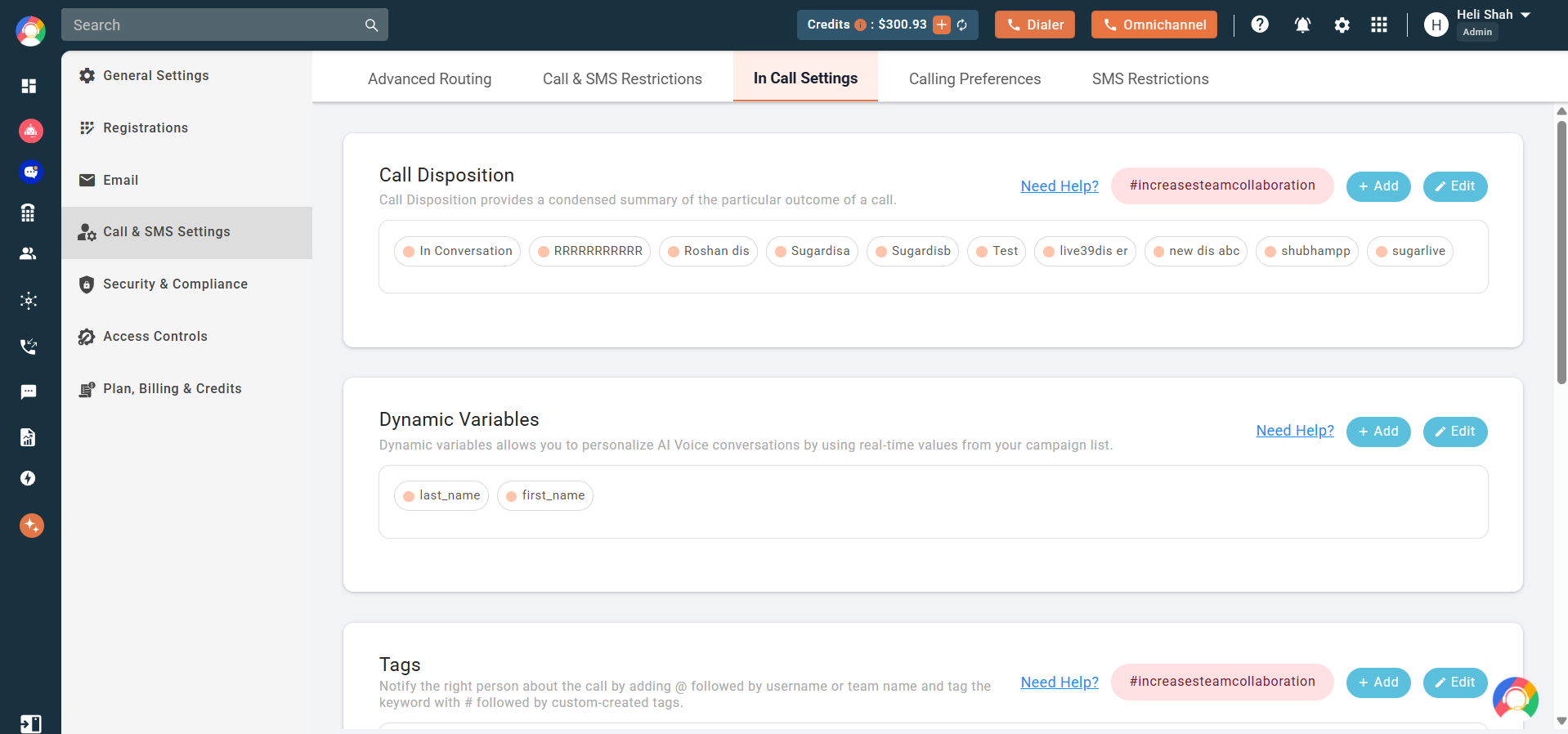Open the settings gear in top bar
The height and width of the screenshot is (734, 1568).
click(1342, 25)
